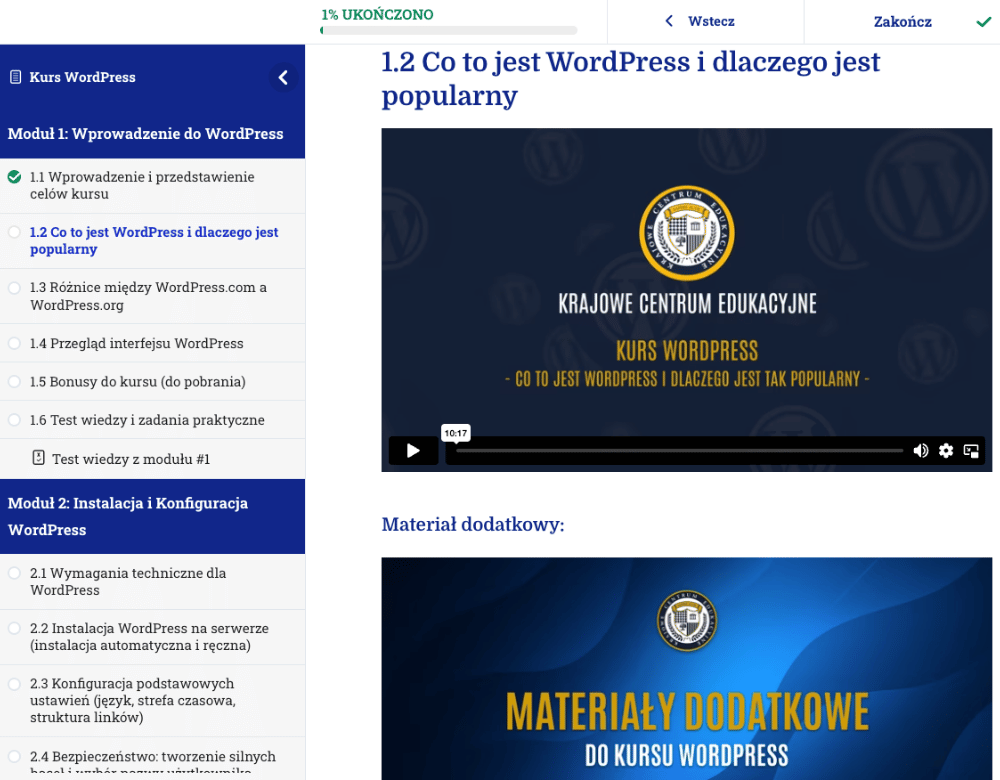Expand Moduł 2: Instalacja i Konfiguracja header

click(152, 517)
